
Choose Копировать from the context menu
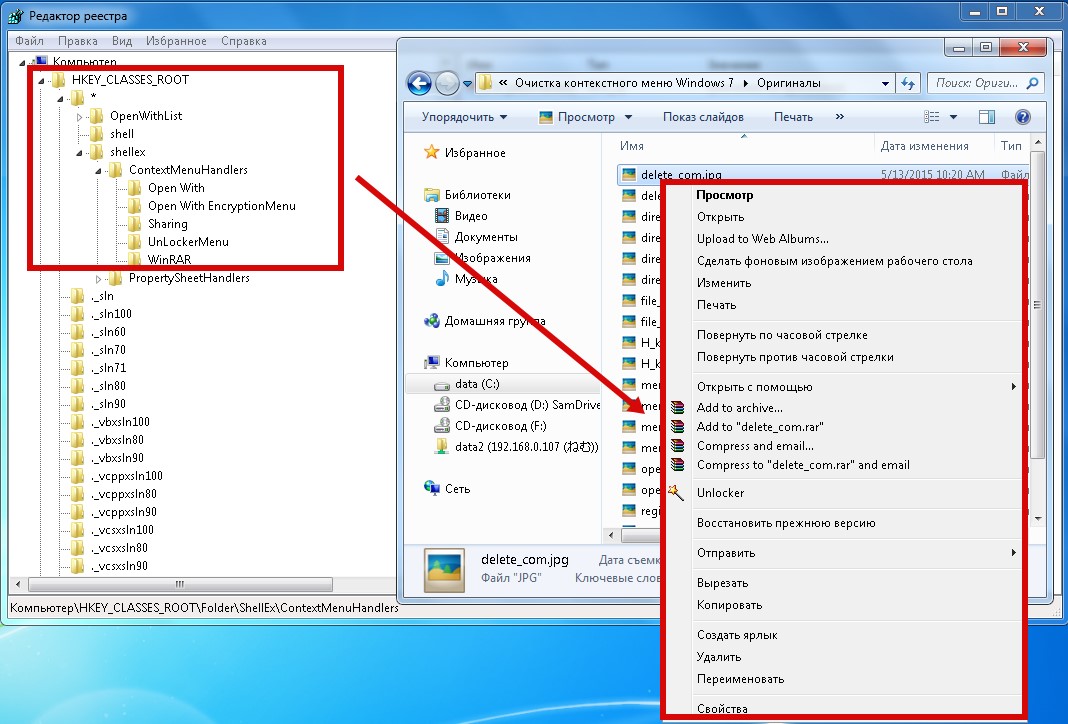point(729,605)
